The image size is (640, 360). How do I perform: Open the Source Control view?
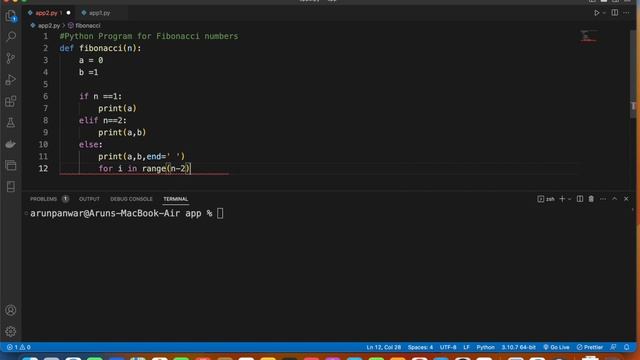(11, 58)
